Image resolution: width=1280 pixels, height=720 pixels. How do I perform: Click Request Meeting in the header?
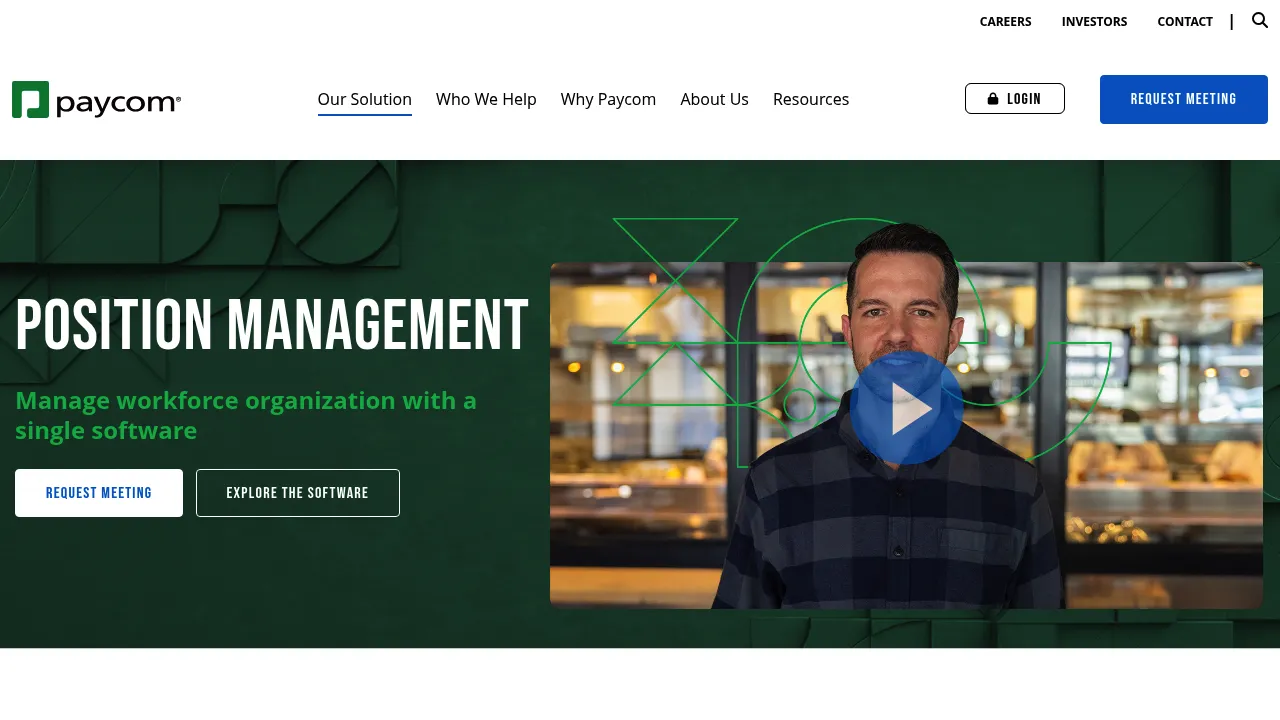tap(1184, 99)
